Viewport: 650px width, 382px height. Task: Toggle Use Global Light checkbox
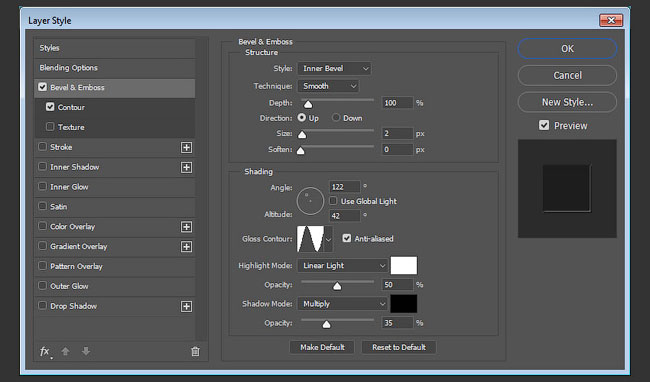[333, 201]
